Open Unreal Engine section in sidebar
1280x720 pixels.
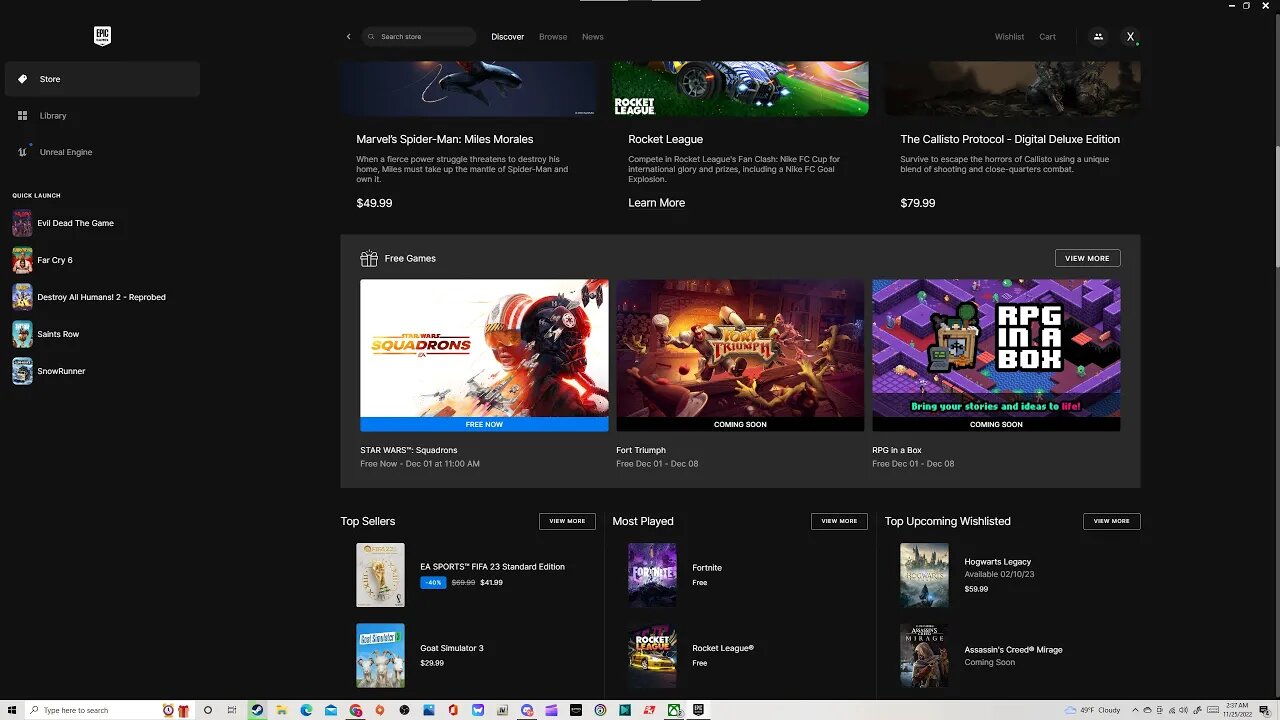[x=102, y=152]
